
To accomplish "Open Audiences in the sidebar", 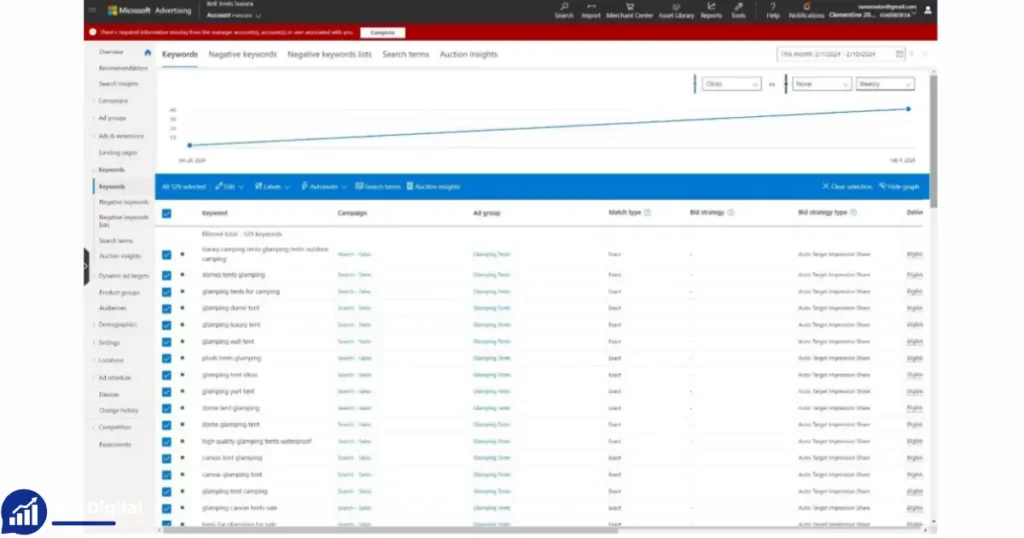I will [x=112, y=308].
